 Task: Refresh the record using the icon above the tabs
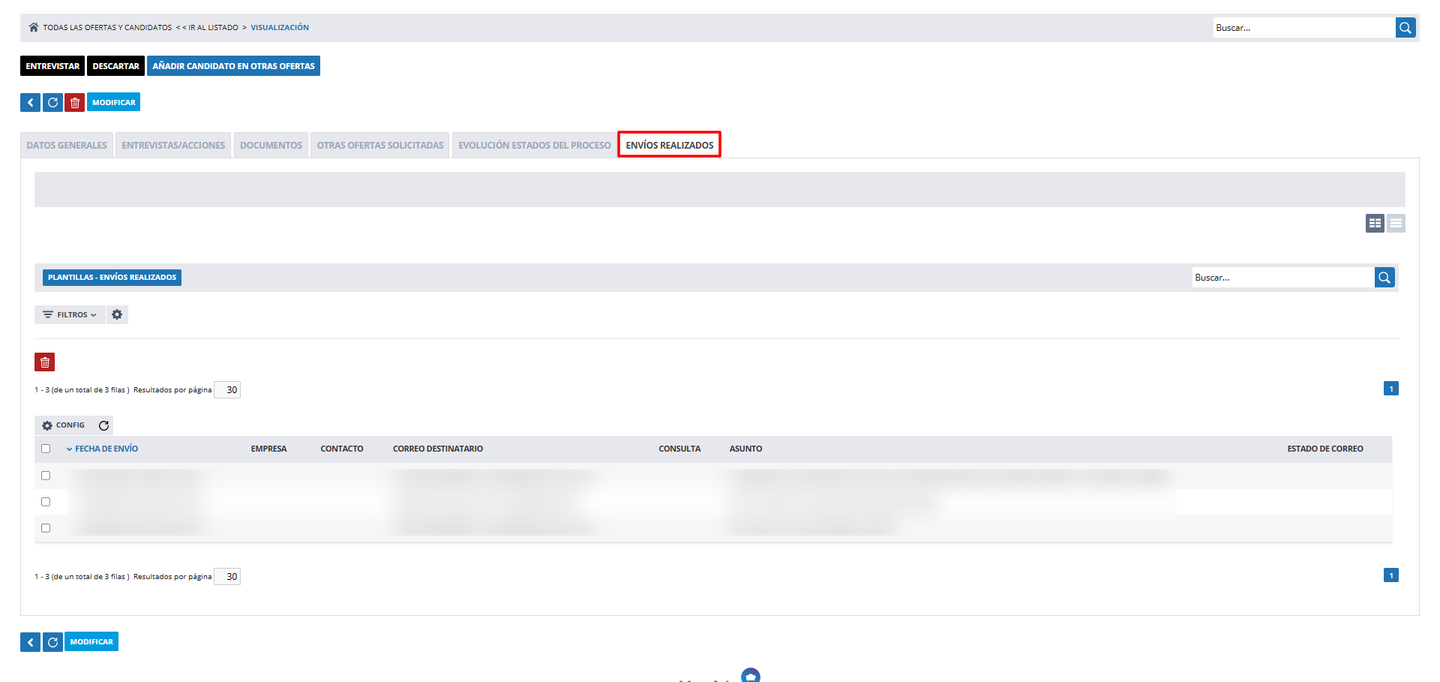pos(53,102)
